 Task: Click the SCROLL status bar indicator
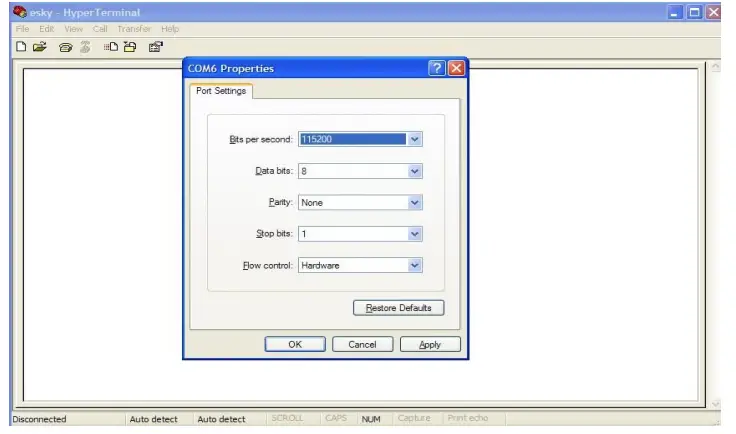[x=287, y=418]
